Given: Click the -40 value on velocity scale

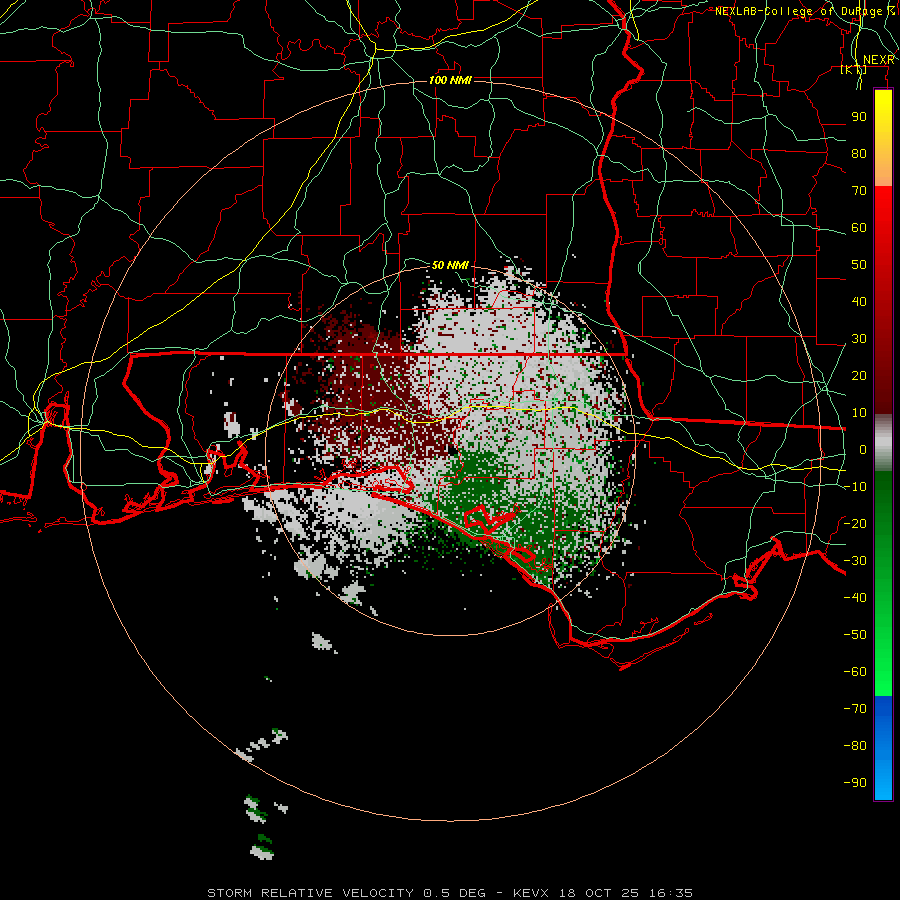Looking at the screenshot, I should (x=855, y=598).
